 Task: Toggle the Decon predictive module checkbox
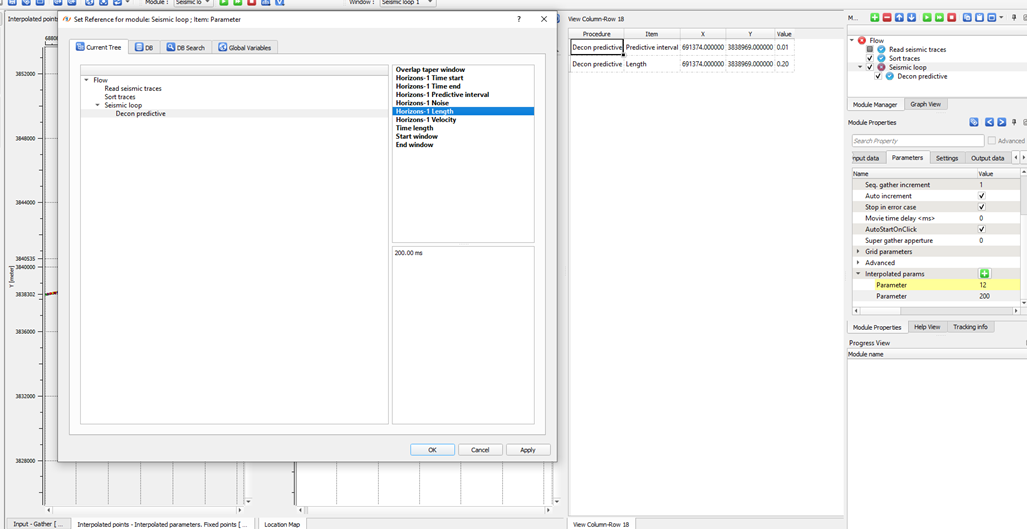pyautogui.click(x=878, y=77)
